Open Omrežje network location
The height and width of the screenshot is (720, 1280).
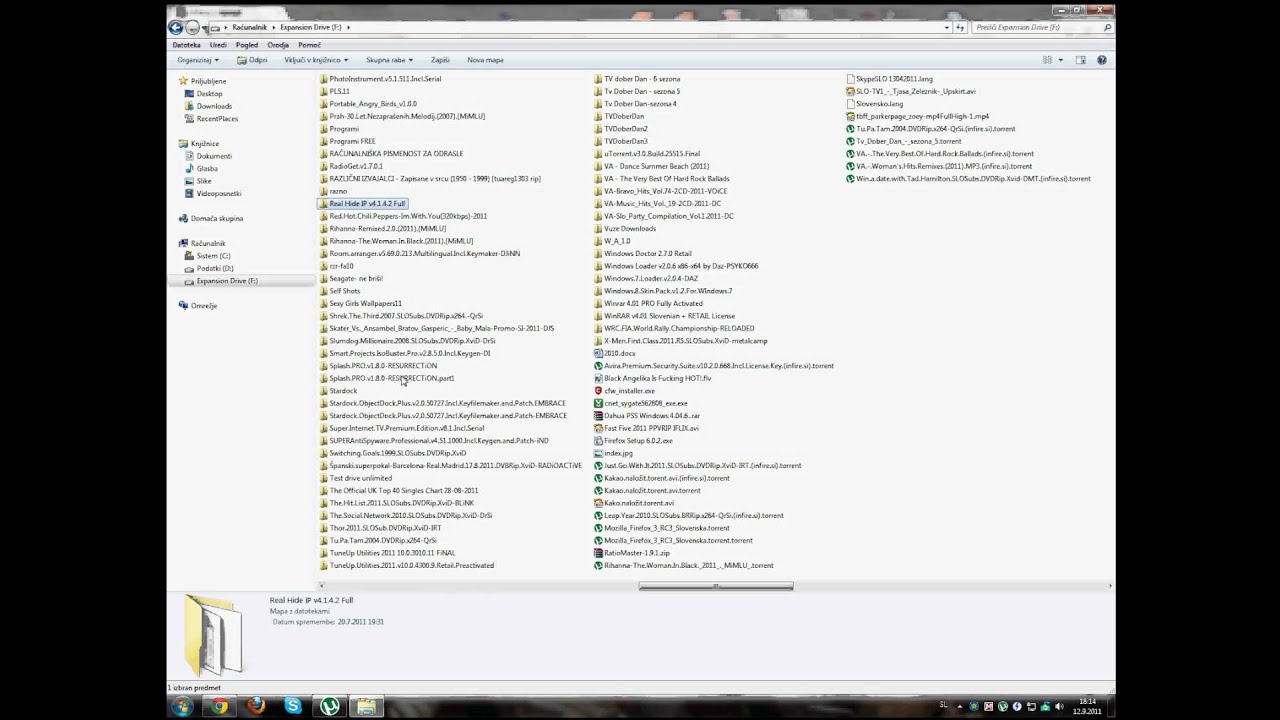click(x=204, y=306)
